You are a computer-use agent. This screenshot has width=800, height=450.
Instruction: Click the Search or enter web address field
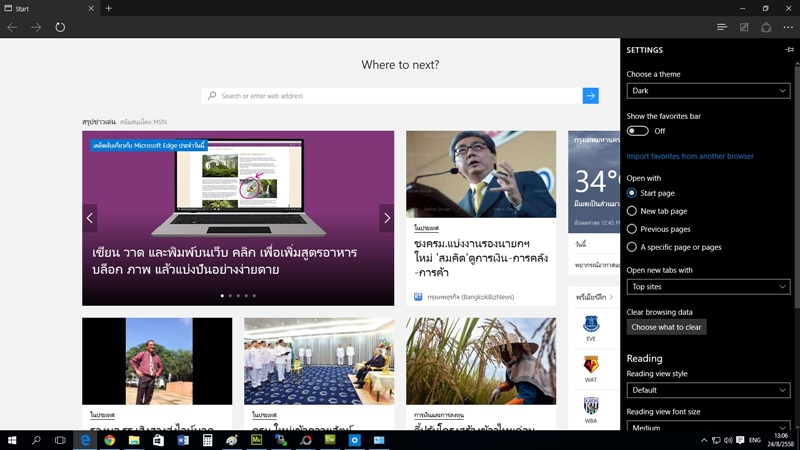(392, 95)
